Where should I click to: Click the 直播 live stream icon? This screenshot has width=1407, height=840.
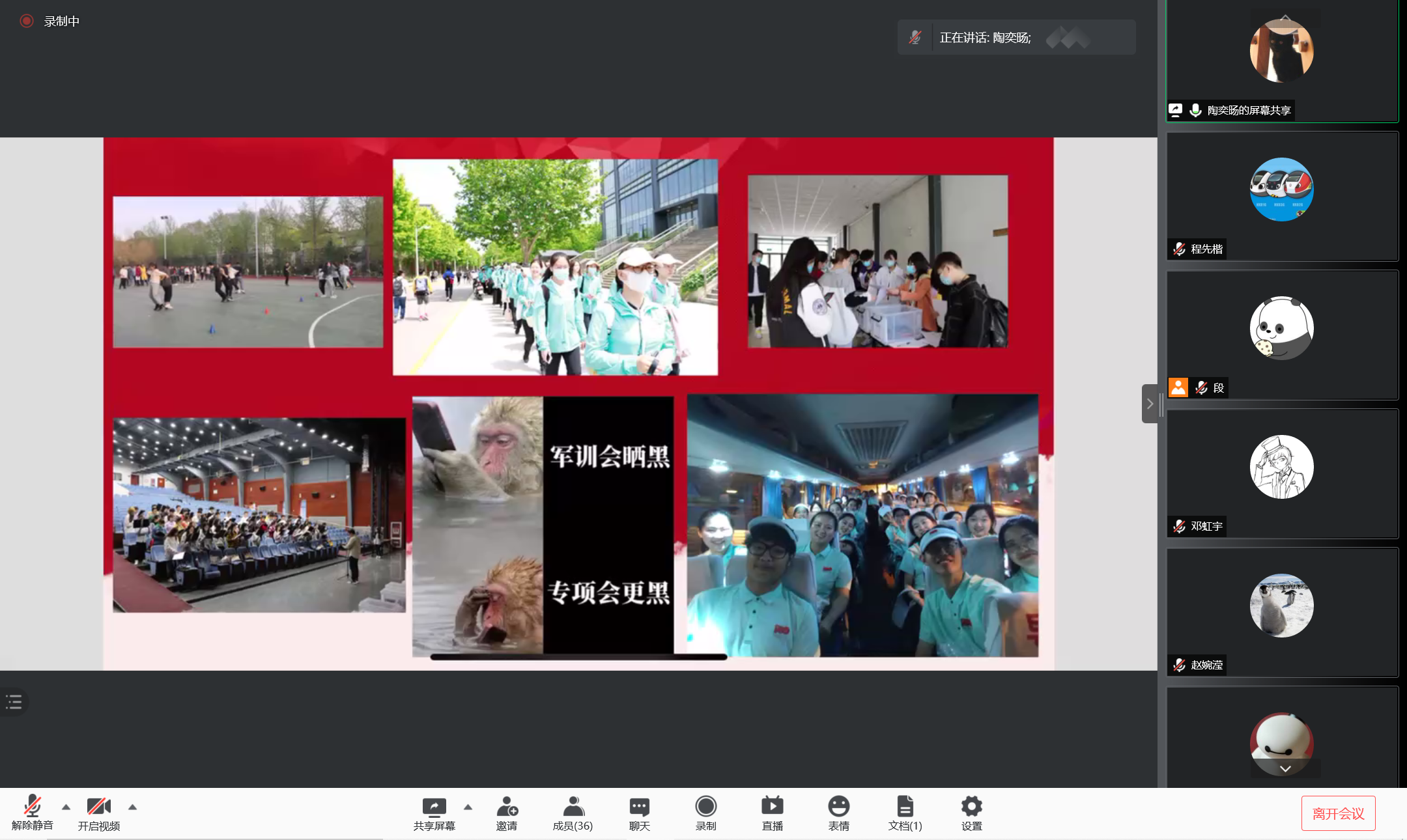(772, 807)
